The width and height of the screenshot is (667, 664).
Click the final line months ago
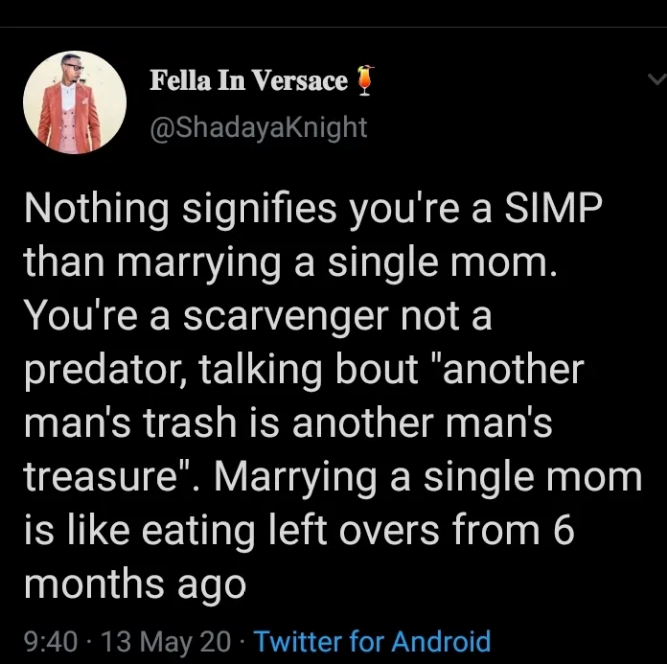coord(135,584)
